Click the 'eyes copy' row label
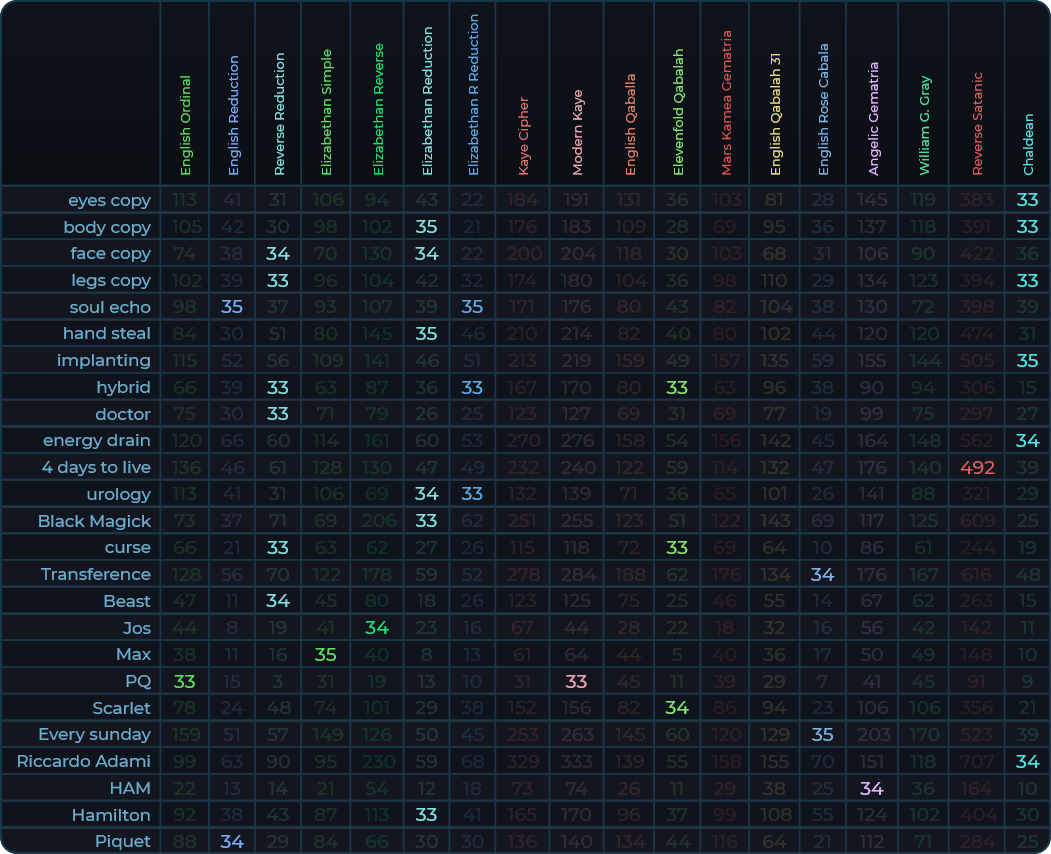The width and height of the screenshot is (1051, 854). pyautogui.click(x=109, y=200)
